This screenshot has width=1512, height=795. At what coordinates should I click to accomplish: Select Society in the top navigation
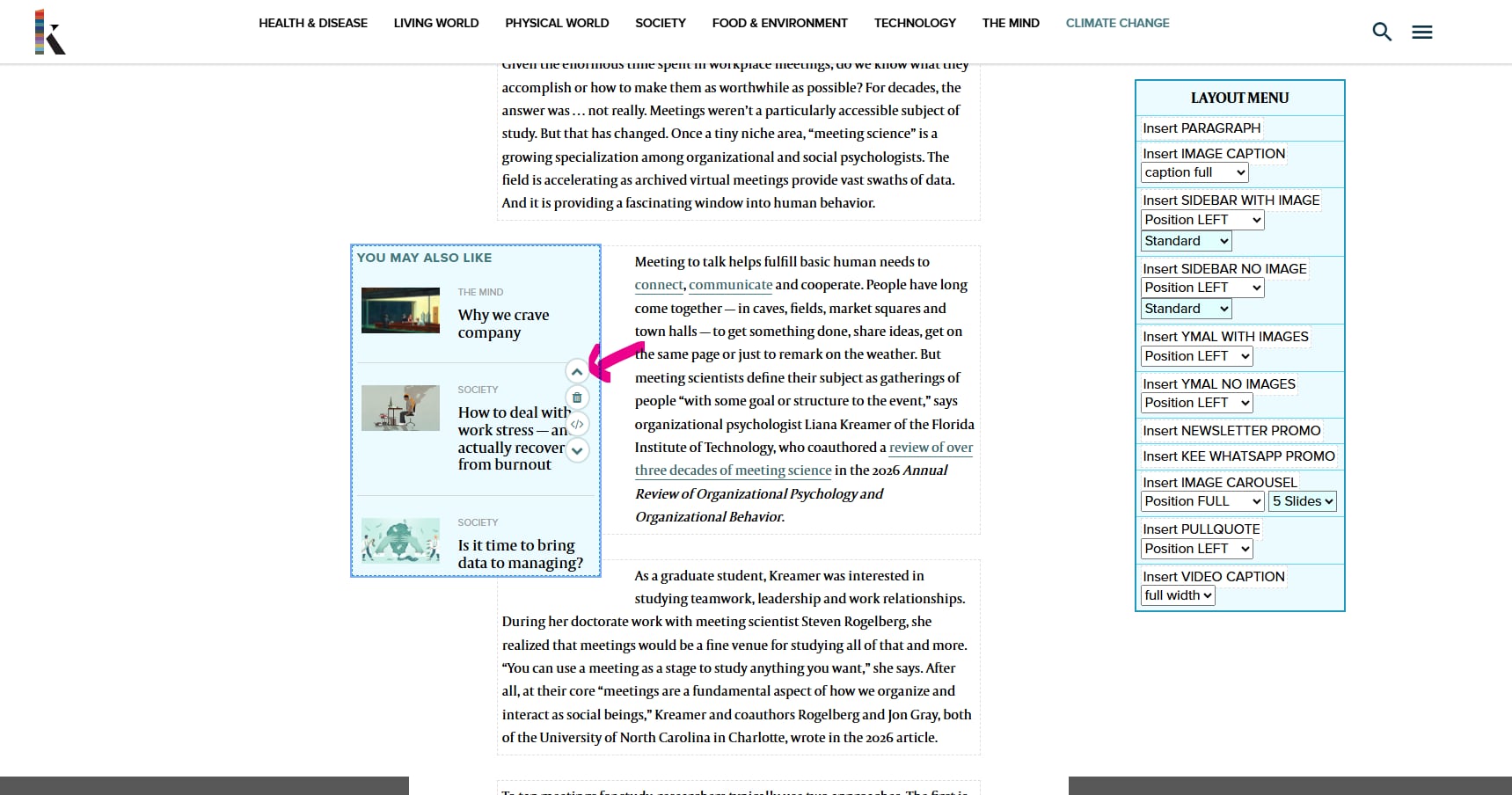point(661,23)
